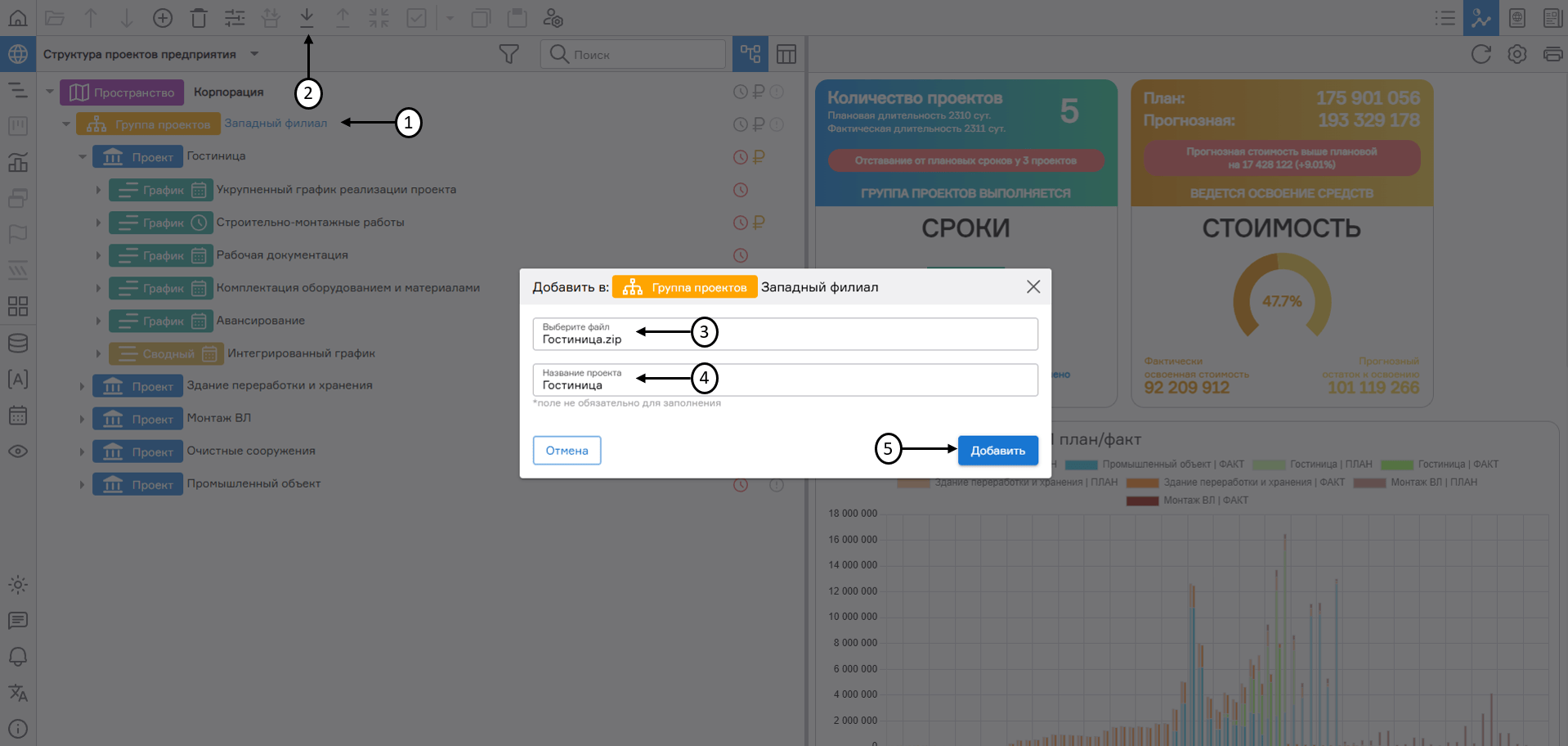Open the language translate icon in sidebar
Viewport: 1568px width, 746px height.
point(17,693)
